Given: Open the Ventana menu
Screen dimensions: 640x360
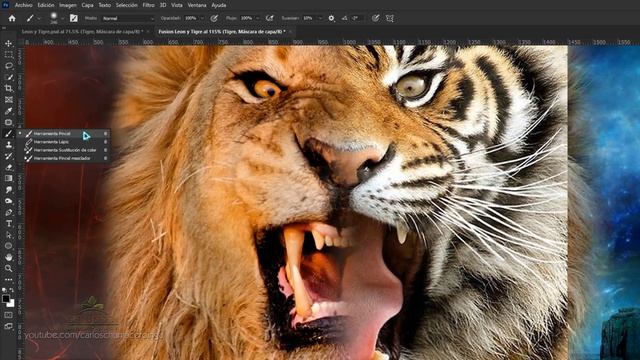Looking at the screenshot, I should (x=197, y=5).
